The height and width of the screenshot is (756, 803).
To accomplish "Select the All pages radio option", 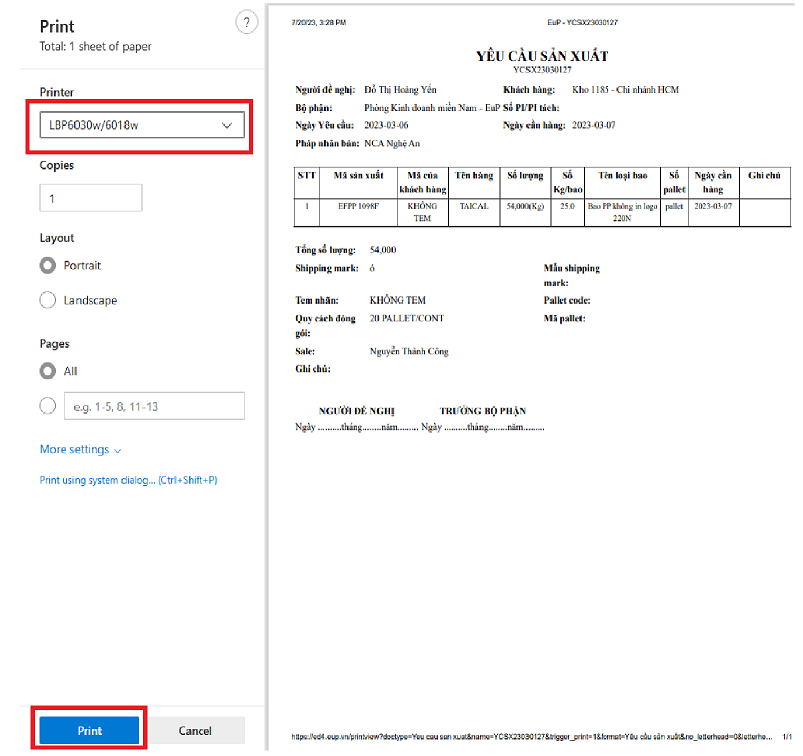I will point(47,371).
